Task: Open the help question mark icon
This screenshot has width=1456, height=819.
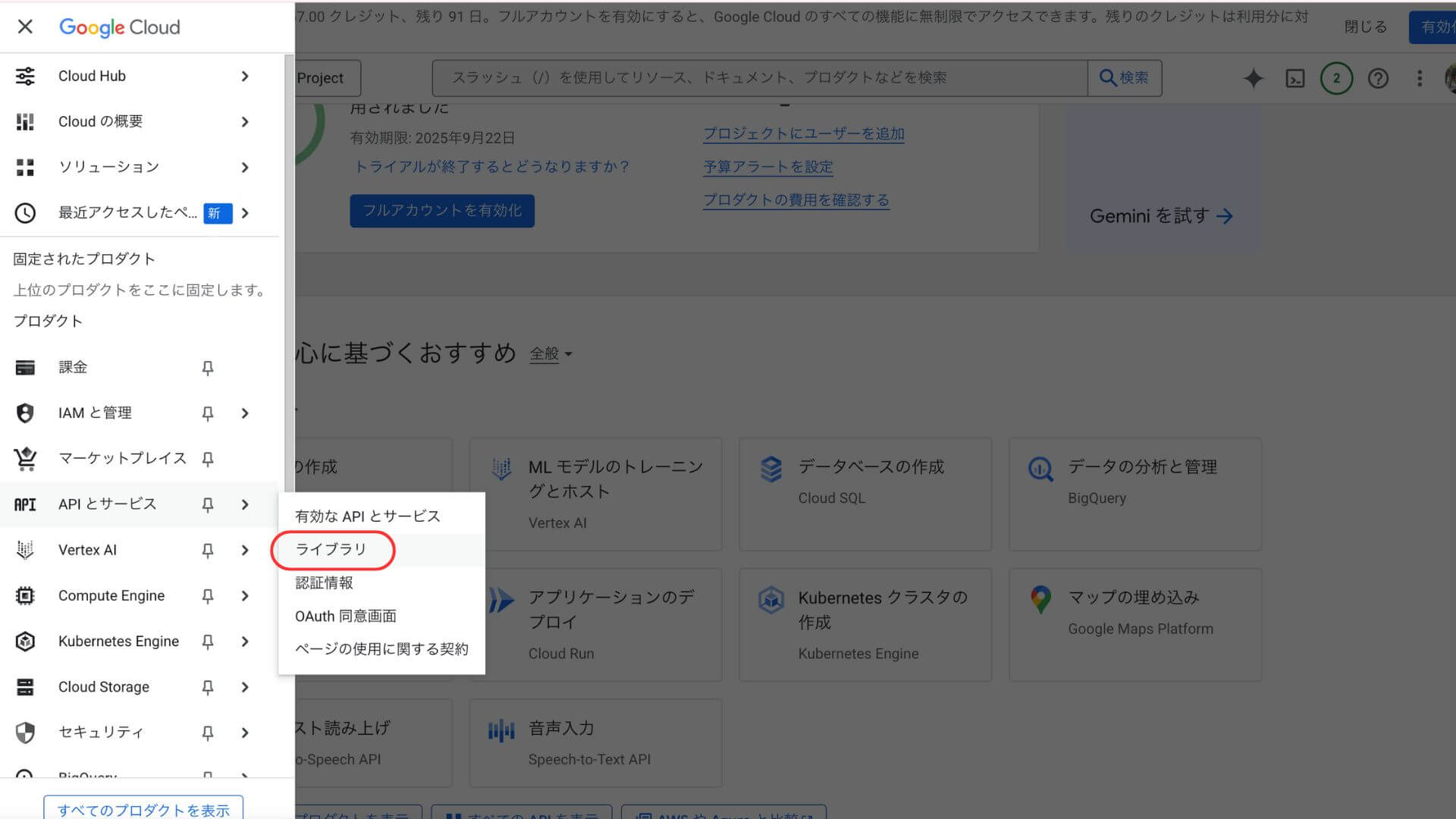Action: click(x=1378, y=78)
